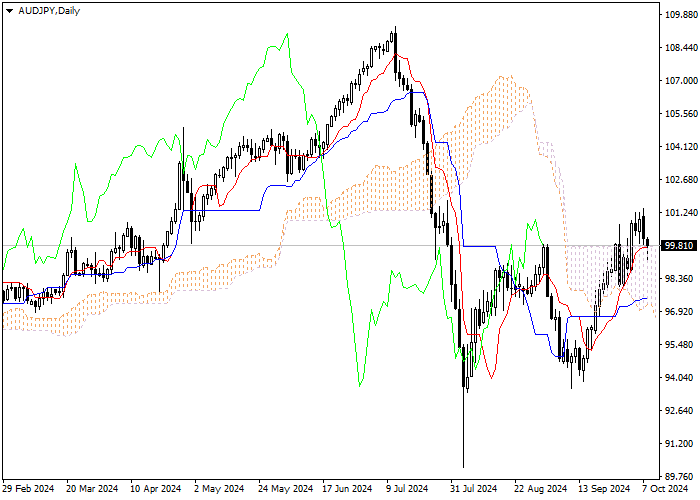The width and height of the screenshot is (700, 500).
Task: Click the 20 Mar 2024 date label
Action: click(x=92, y=489)
